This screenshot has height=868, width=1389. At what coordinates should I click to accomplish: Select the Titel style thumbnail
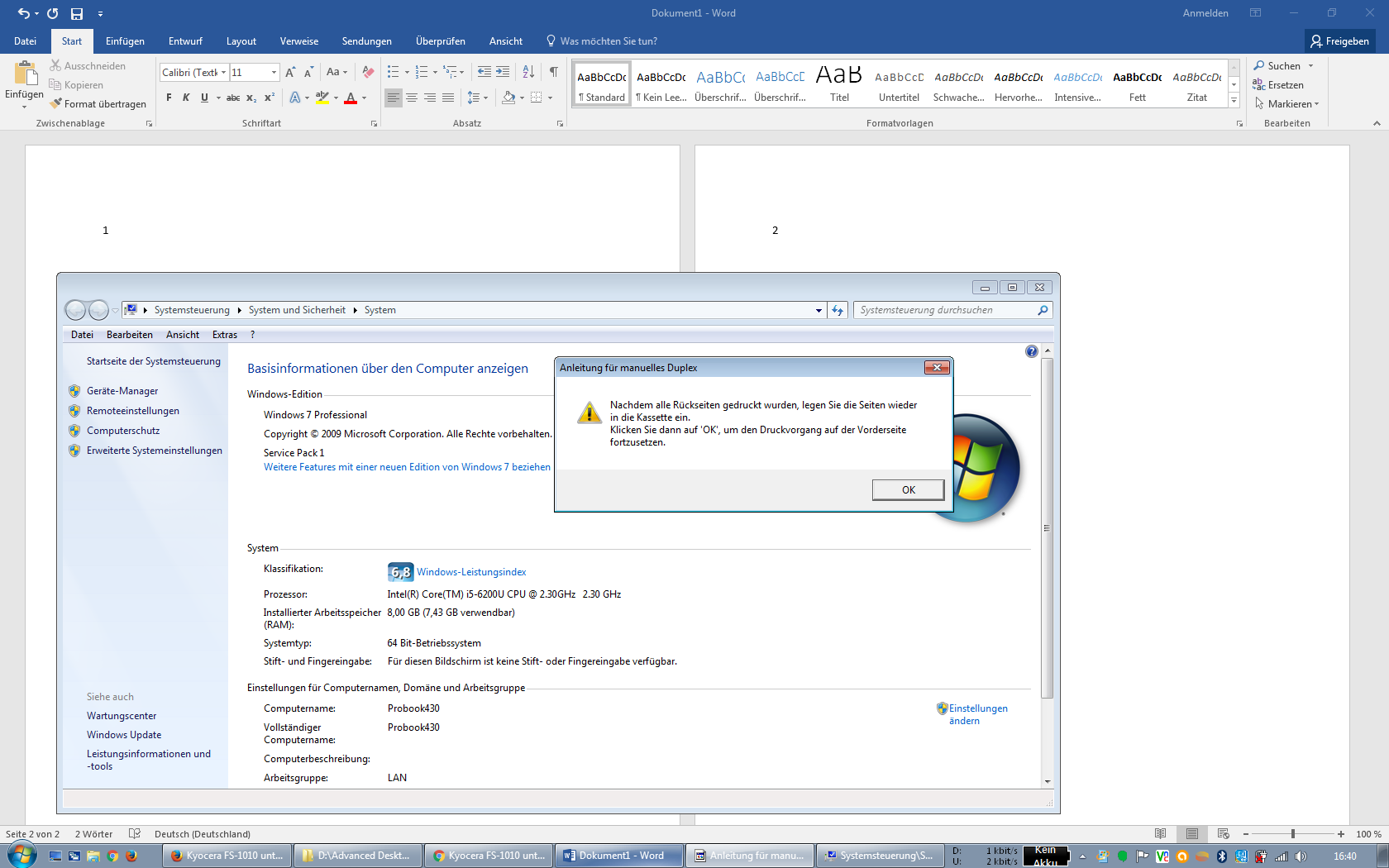(x=839, y=83)
